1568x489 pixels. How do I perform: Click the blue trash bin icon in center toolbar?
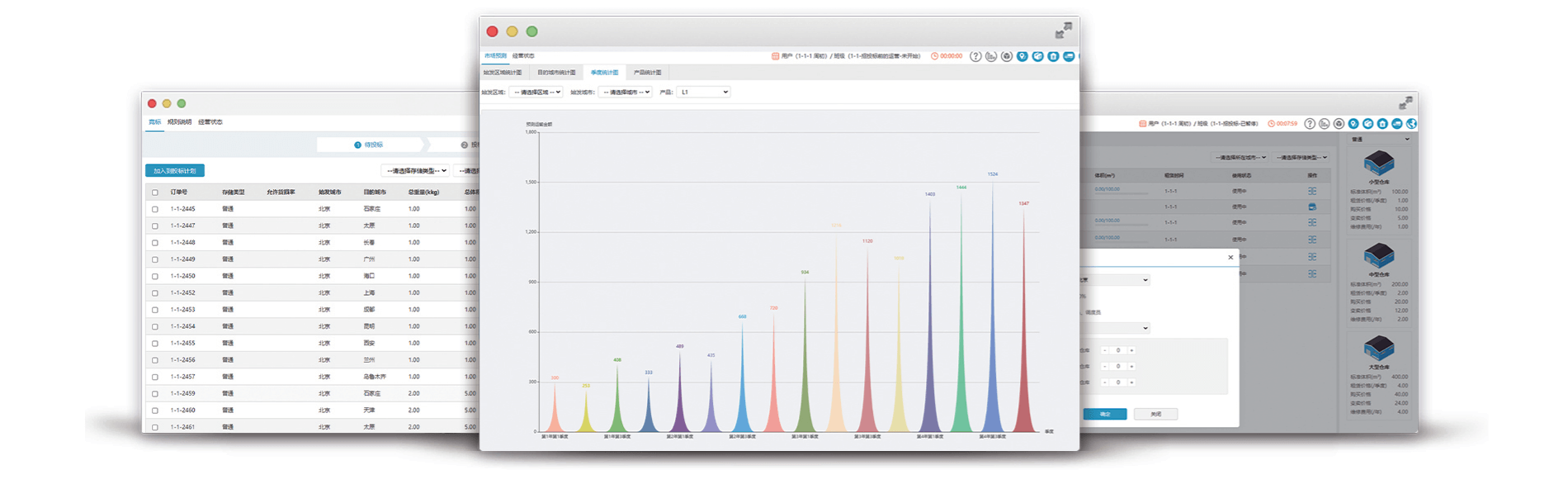point(1054,56)
